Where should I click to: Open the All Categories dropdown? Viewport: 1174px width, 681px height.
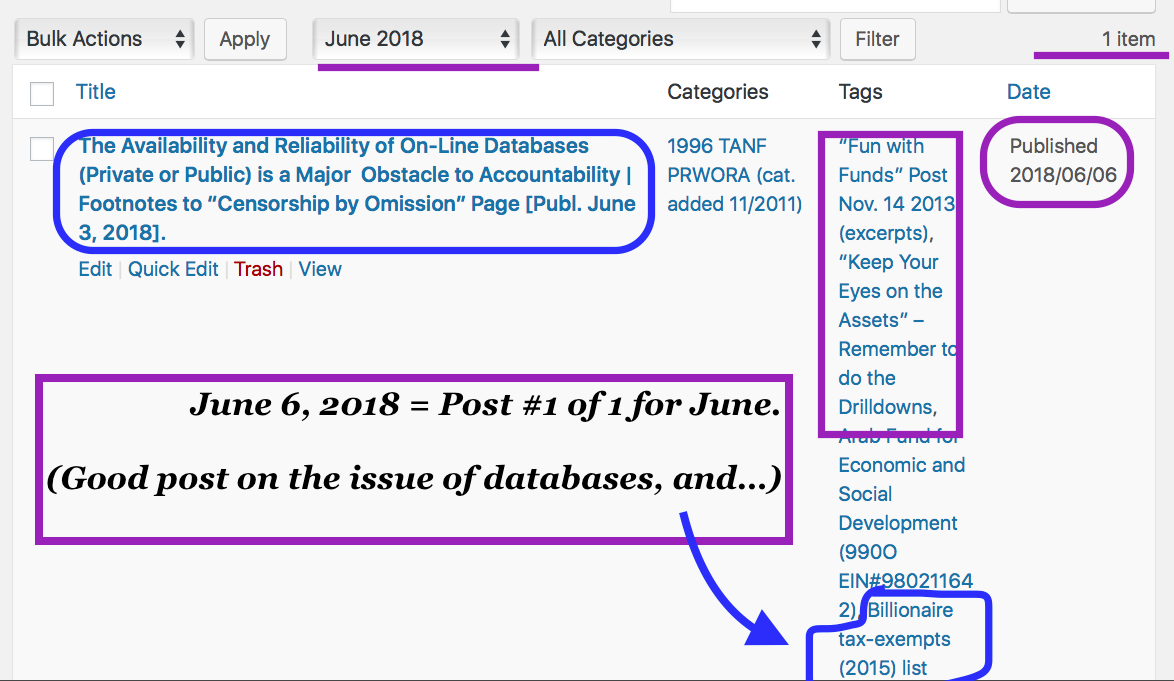[x=680, y=39]
